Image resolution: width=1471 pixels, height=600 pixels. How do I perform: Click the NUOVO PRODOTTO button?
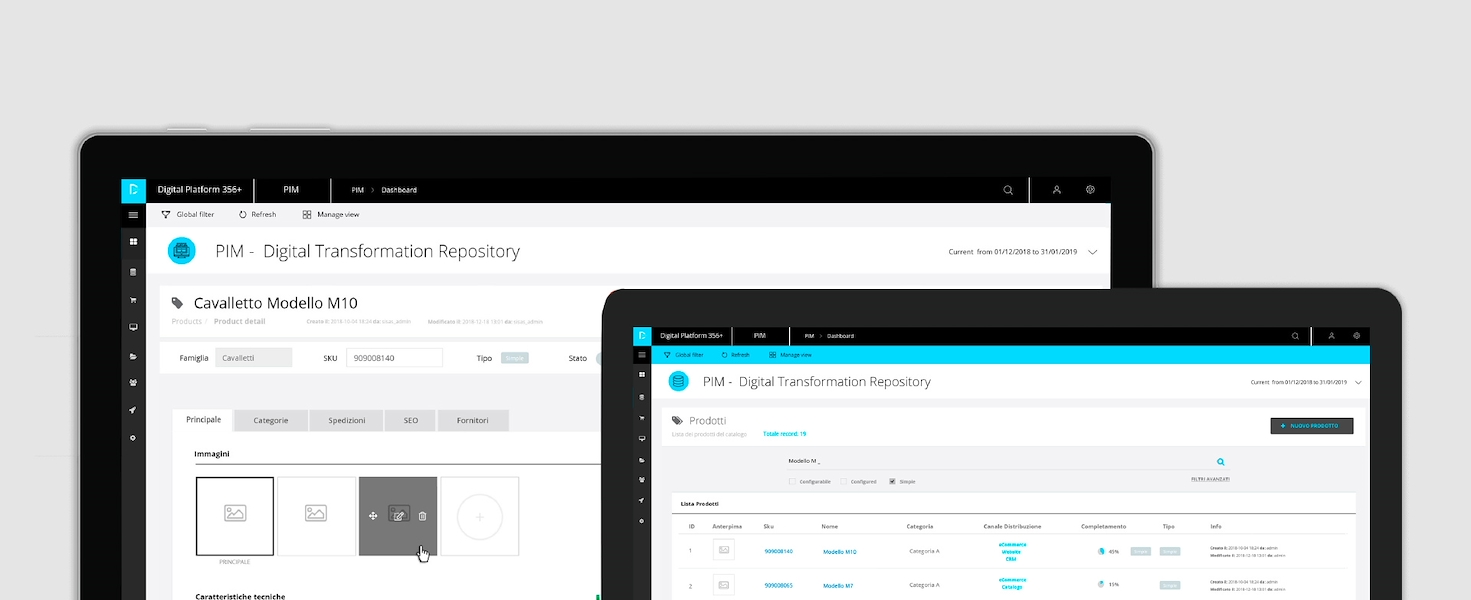[x=1312, y=426]
